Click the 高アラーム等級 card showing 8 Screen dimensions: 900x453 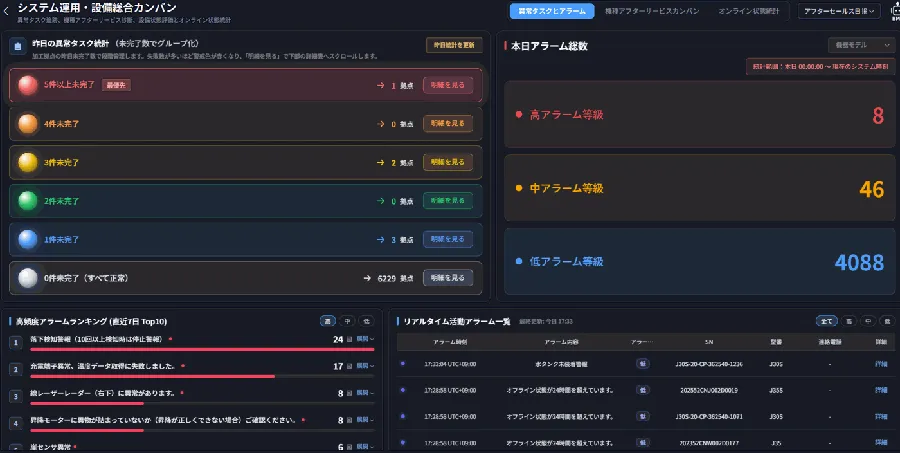(x=700, y=114)
